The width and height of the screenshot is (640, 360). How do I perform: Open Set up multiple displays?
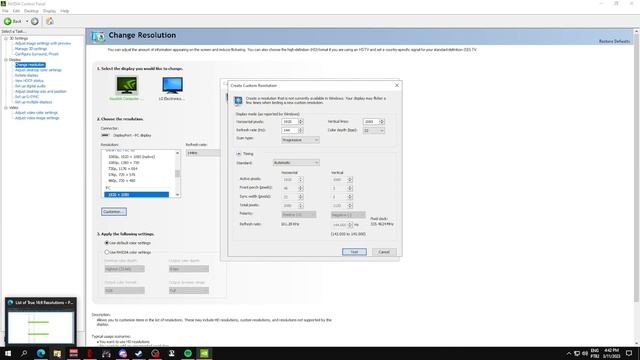pos(33,102)
